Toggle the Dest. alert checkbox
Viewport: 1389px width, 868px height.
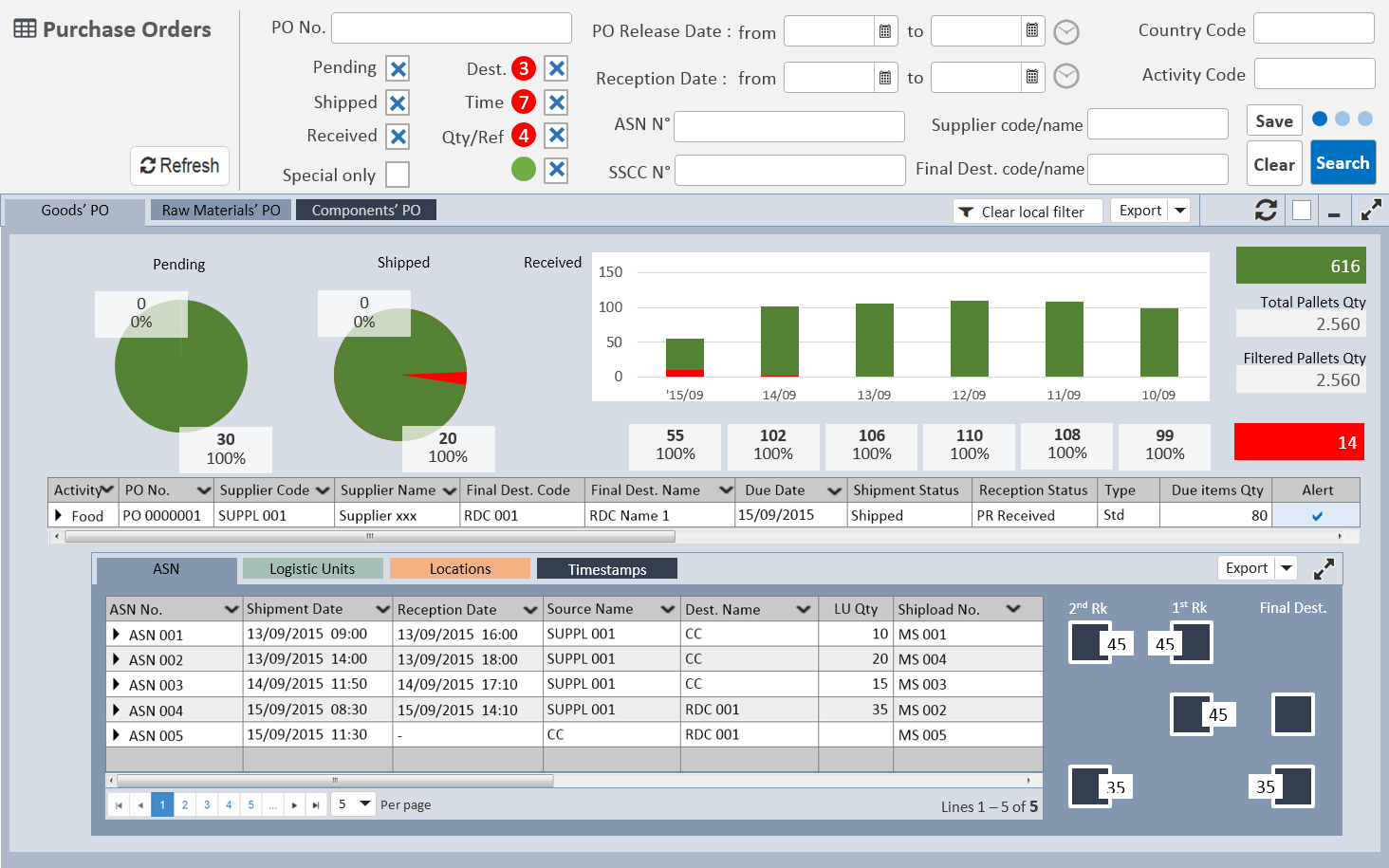point(557,68)
